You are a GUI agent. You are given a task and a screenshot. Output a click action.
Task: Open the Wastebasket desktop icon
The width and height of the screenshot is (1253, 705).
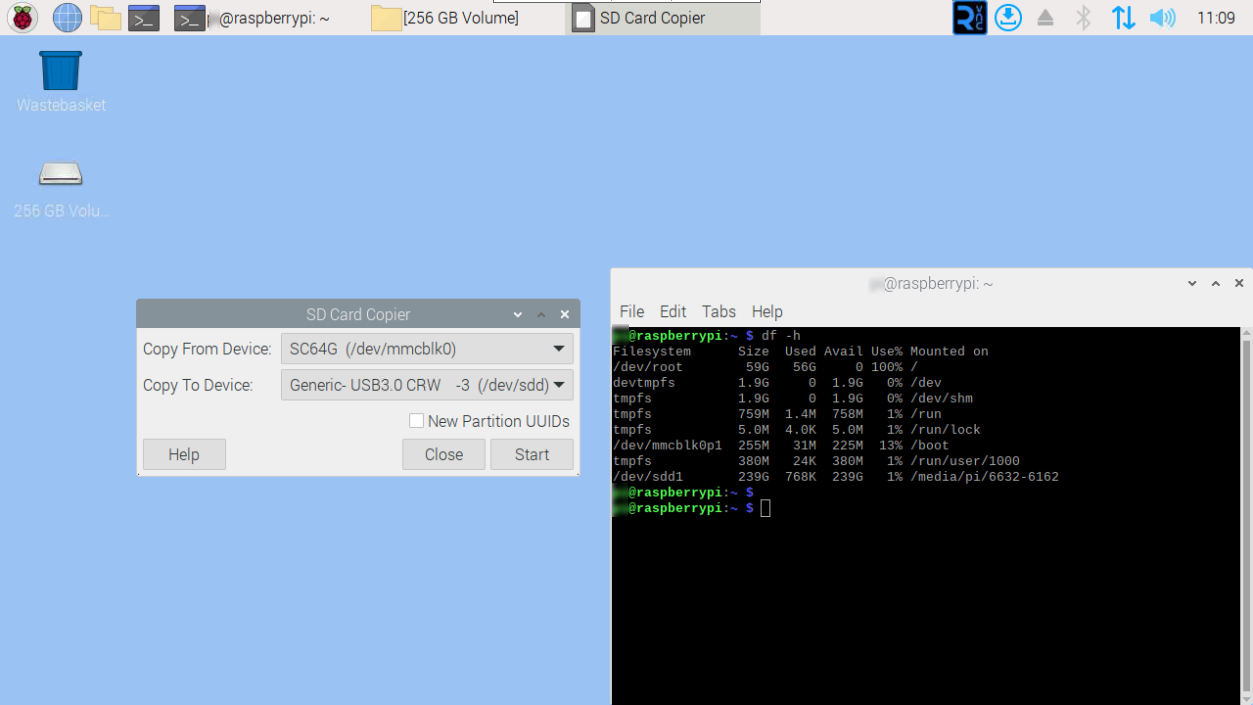pos(61,72)
